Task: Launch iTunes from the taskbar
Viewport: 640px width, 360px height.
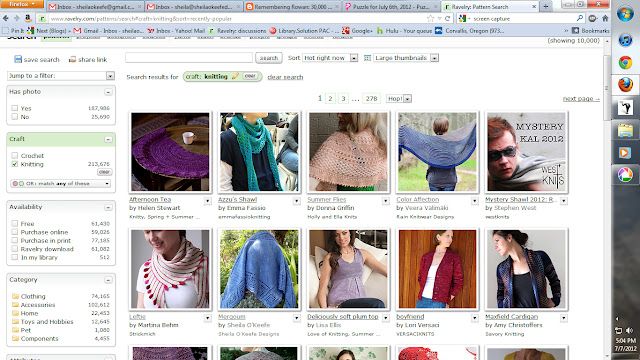Action: 625,40
